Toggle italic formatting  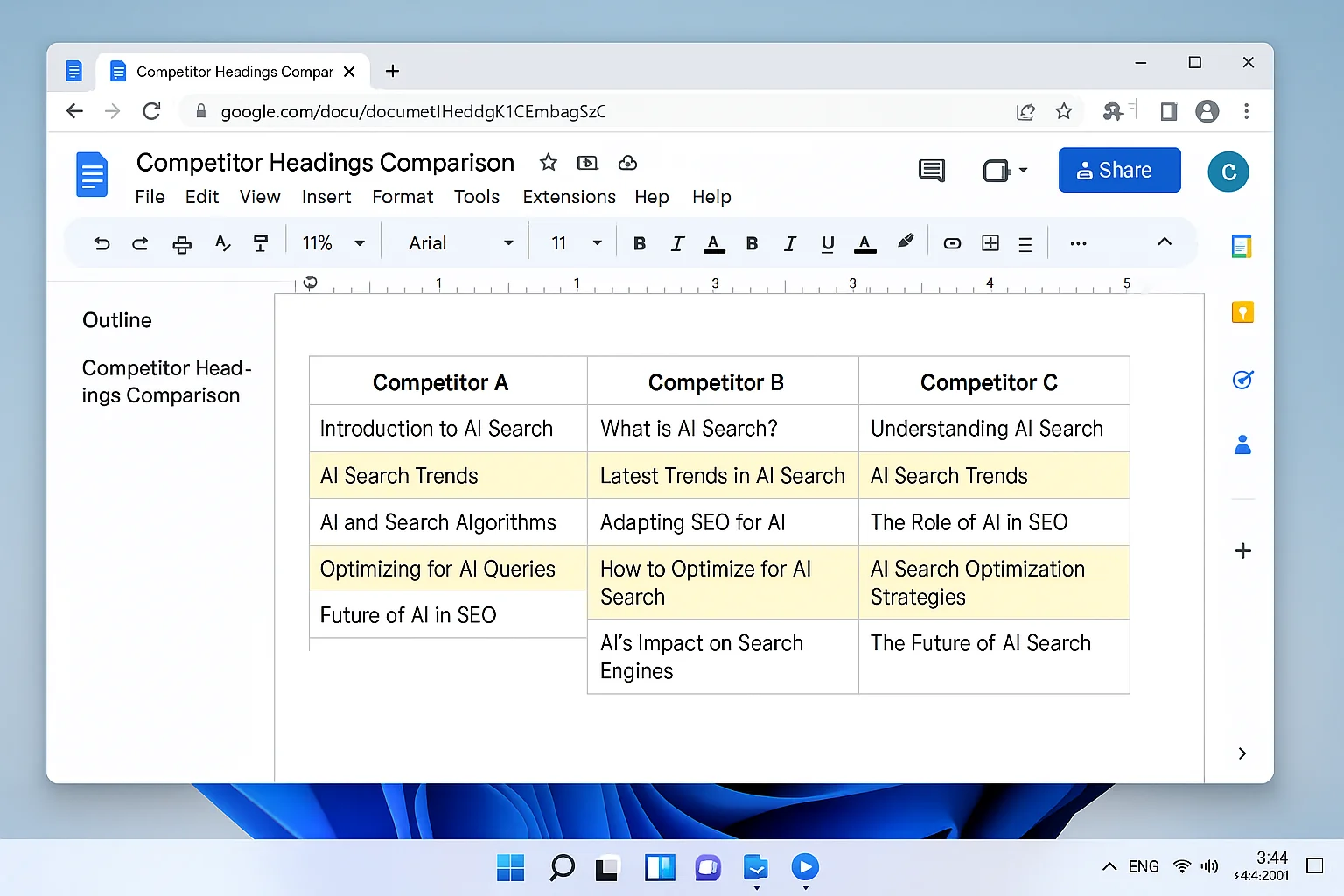tap(677, 242)
